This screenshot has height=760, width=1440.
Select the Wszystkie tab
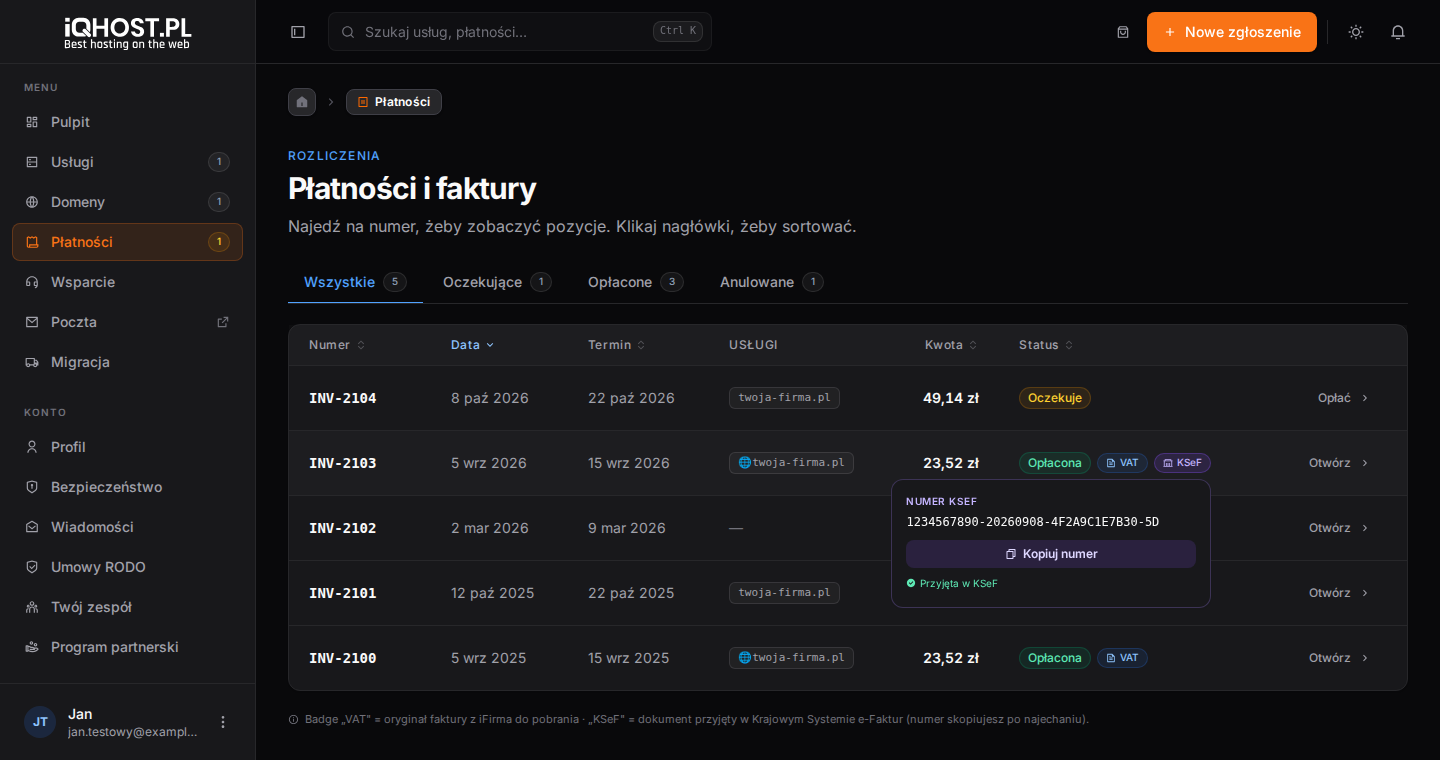355,282
